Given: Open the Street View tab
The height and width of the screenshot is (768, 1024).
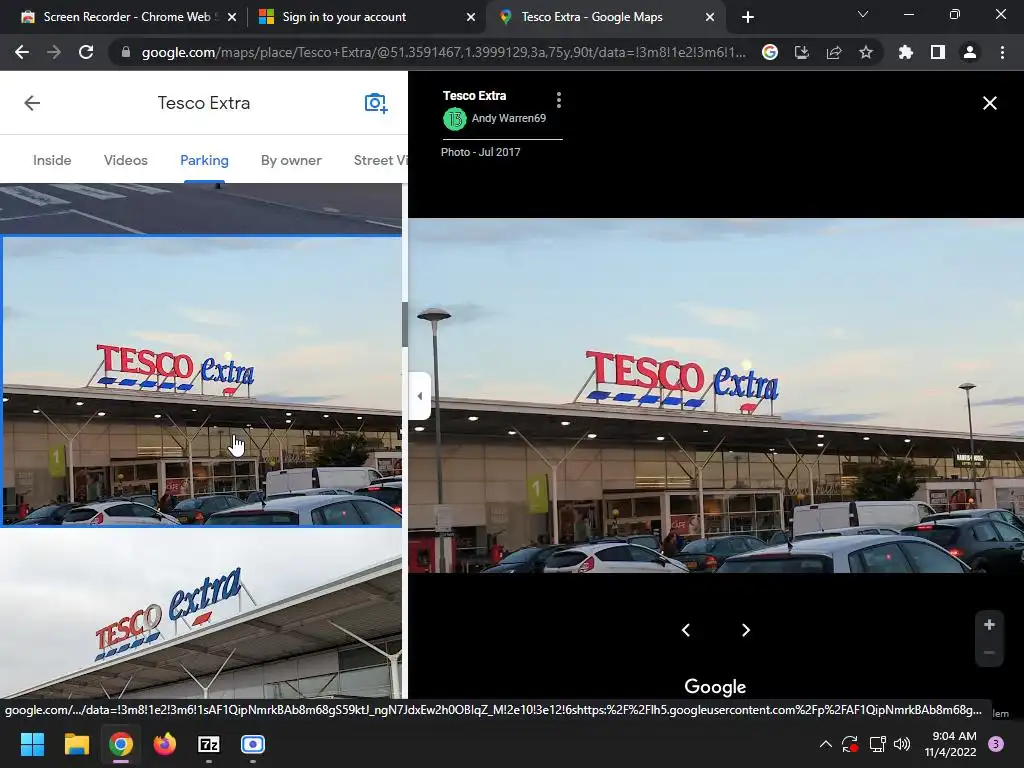Looking at the screenshot, I should click(x=380, y=160).
